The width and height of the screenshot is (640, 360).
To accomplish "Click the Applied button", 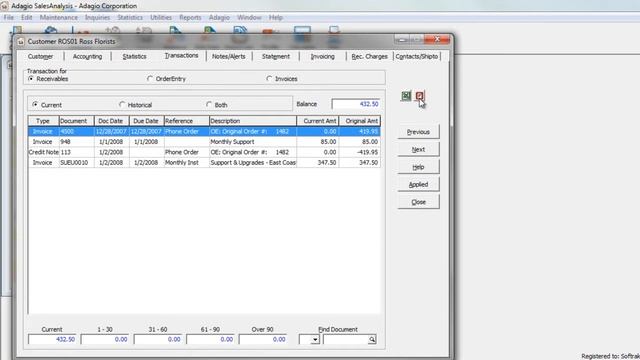I will [418, 184].
